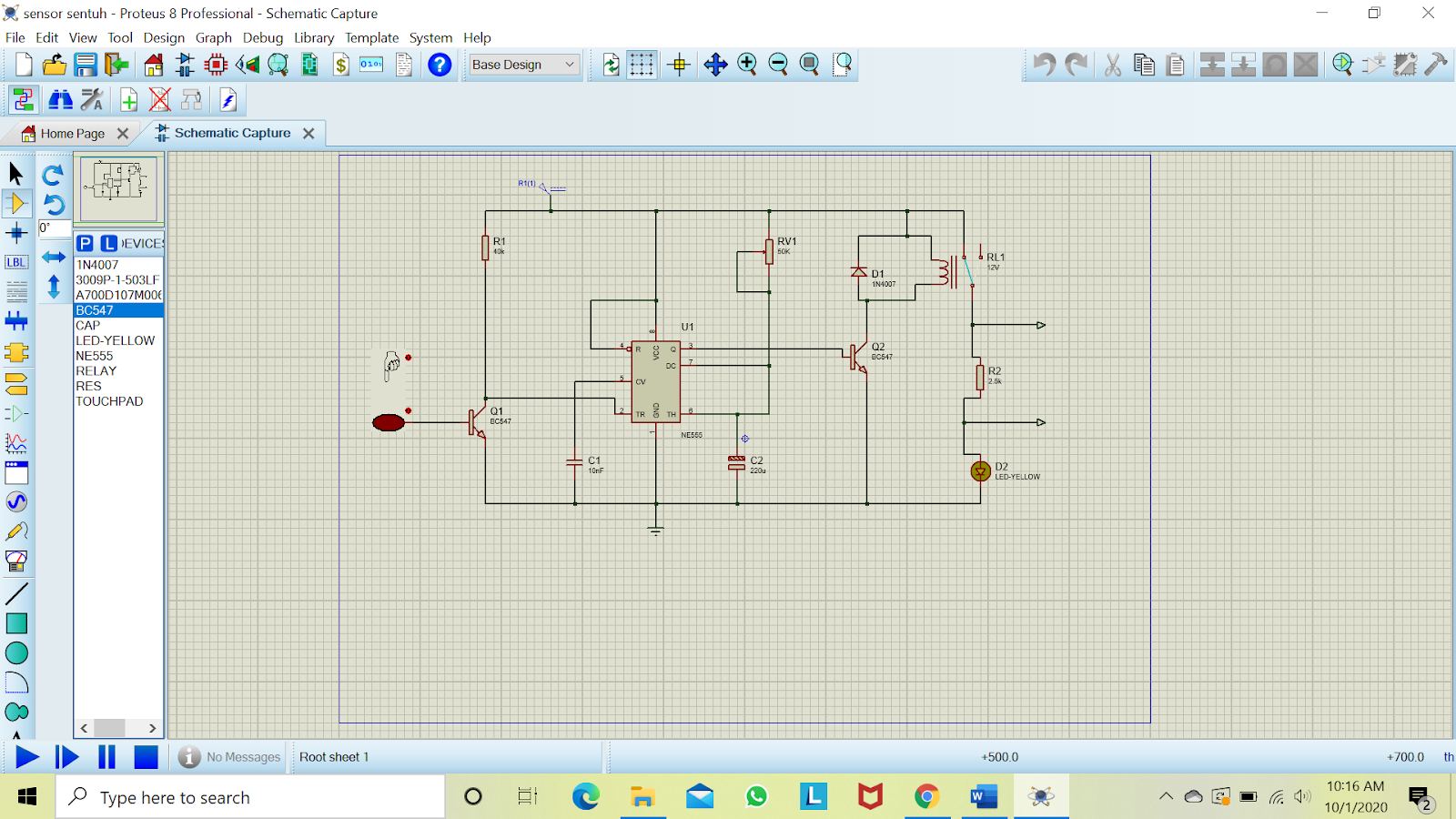Screen dimensions: 1456x819
Task: Click the vertical Y-Mirror flip icon
Action: coord(54,288)
